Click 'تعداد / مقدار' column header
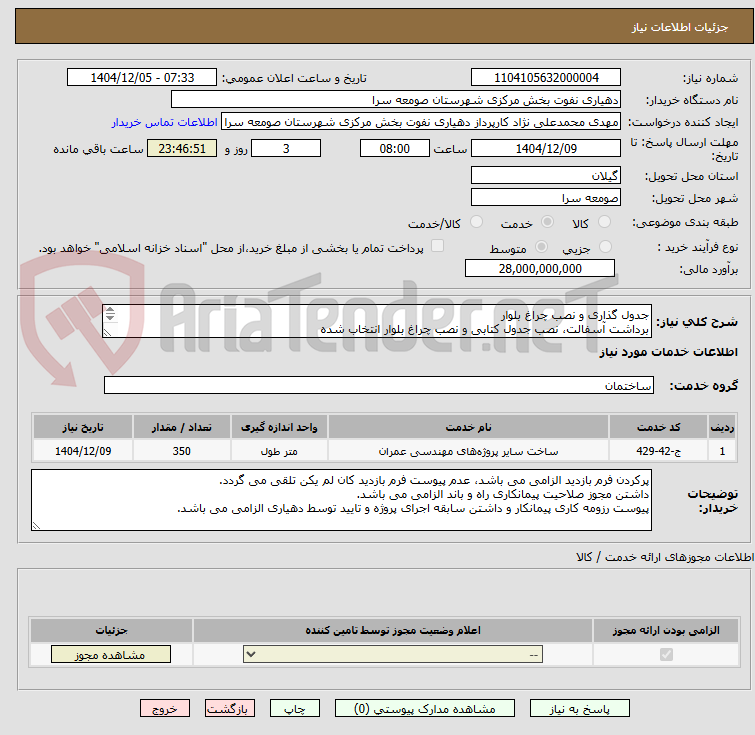Screen dimensions: 755x735 (182, 427)
